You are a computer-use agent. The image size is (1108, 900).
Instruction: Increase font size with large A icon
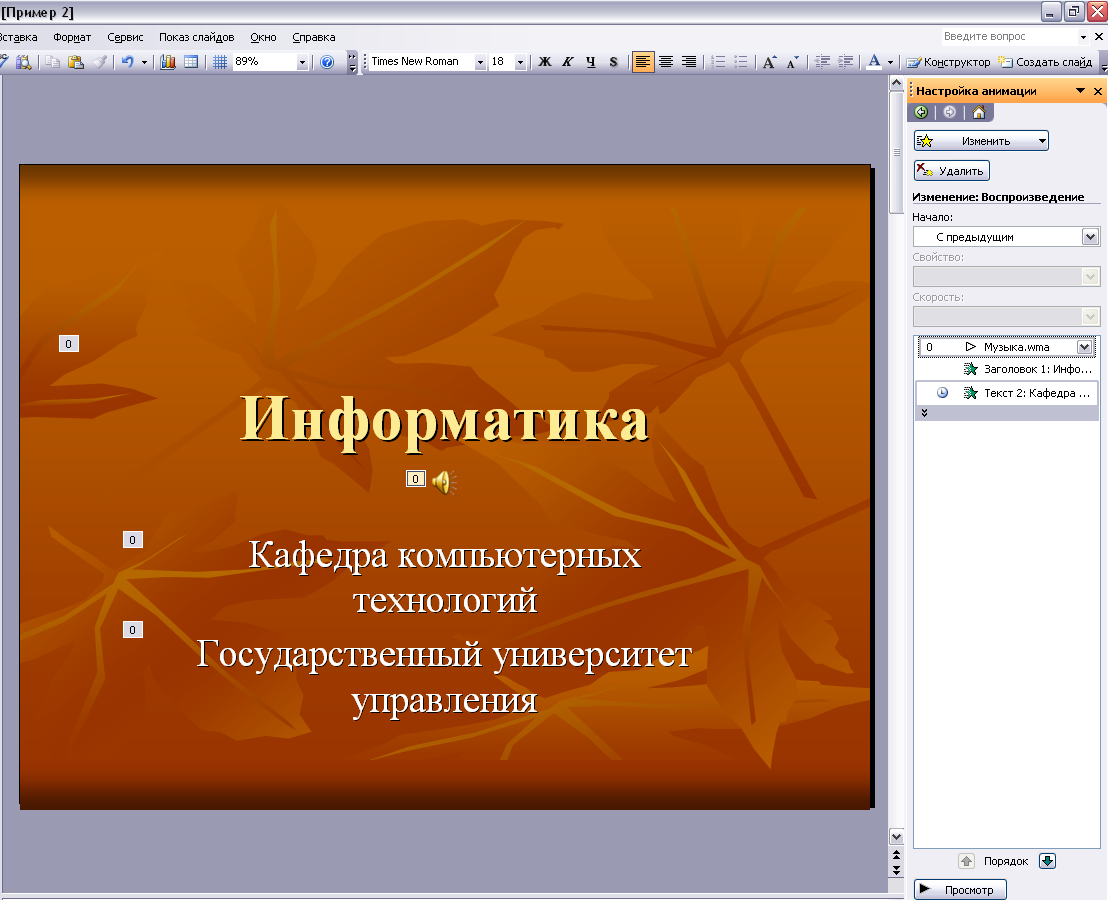[x=770, y=62]
